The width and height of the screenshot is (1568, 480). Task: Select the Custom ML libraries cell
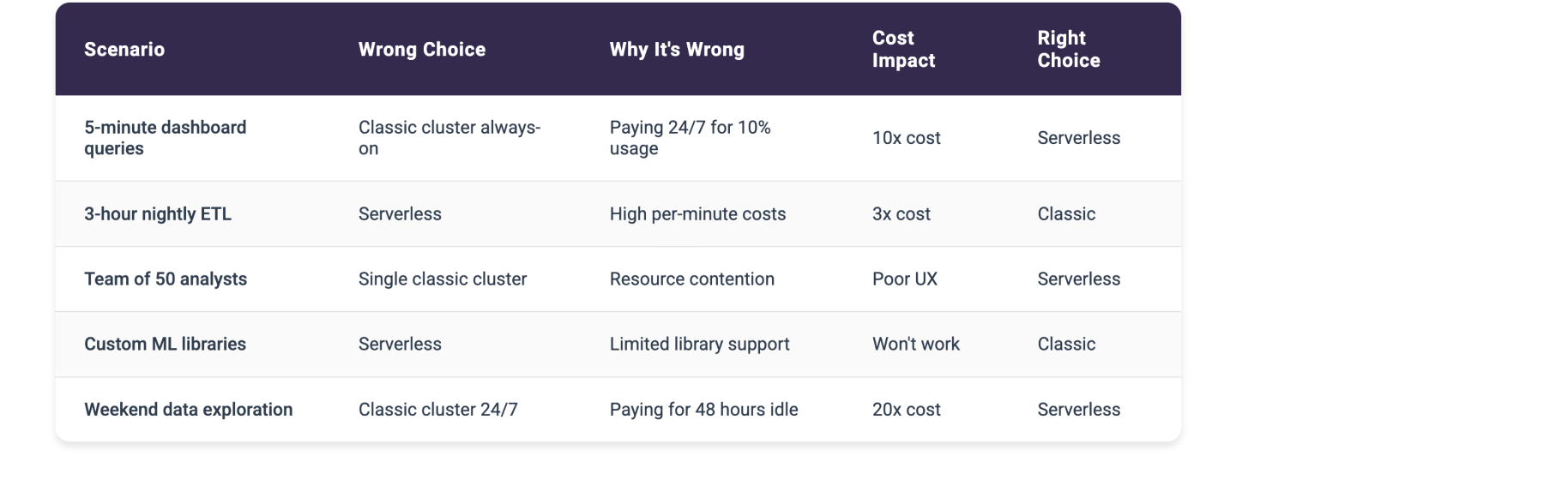pyautogui.click(x=165, y=345)
